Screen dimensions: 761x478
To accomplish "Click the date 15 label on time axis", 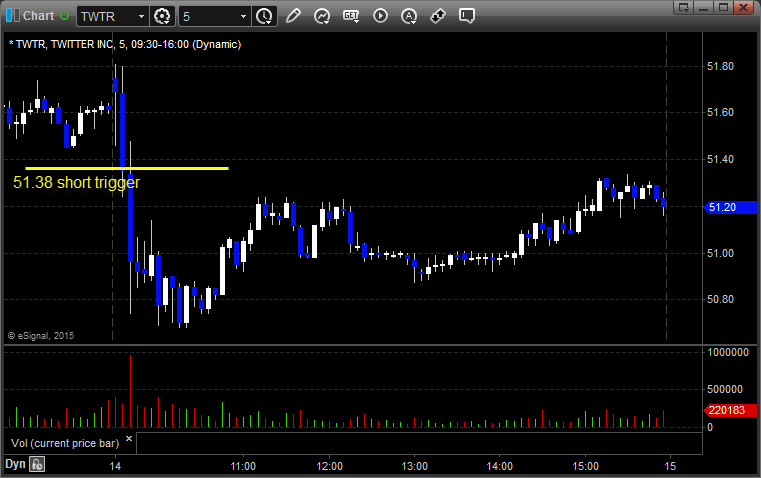I will coord(670,466).
